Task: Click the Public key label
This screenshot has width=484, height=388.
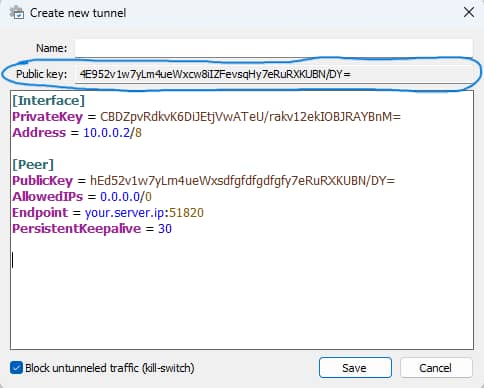Action: [41, 74]
